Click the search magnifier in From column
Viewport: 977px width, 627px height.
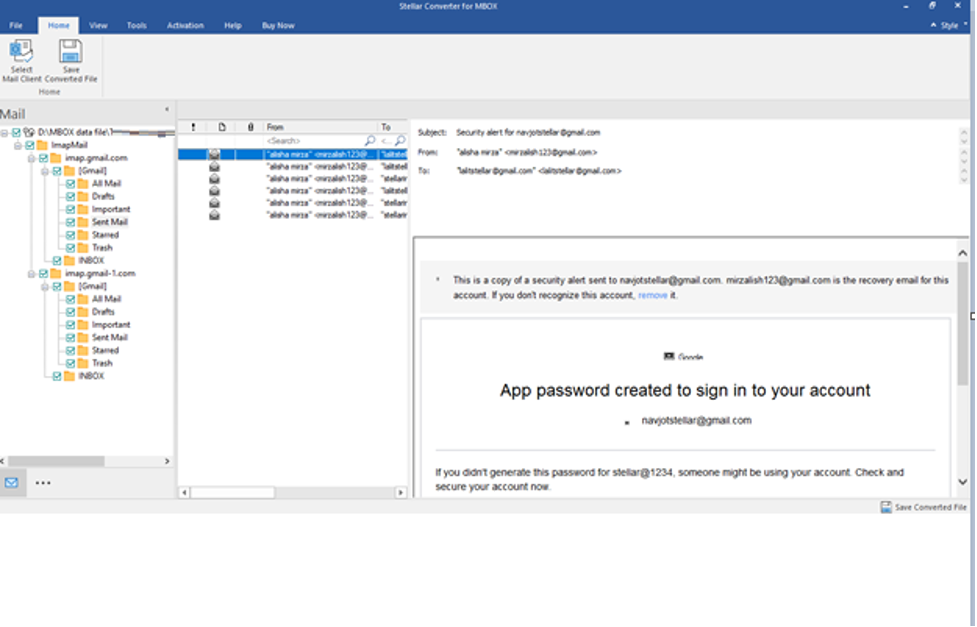(369, 141)
